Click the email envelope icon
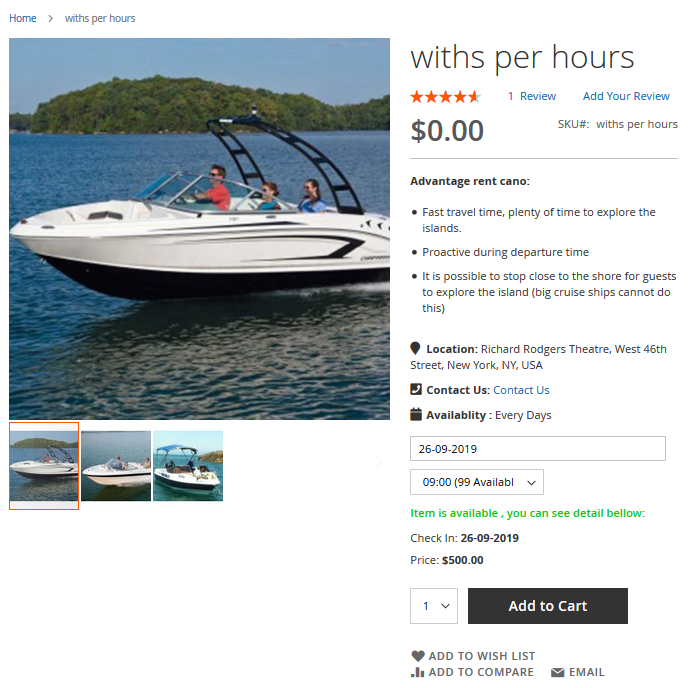This screenshot has height=688, width=688. click(557, 672)
